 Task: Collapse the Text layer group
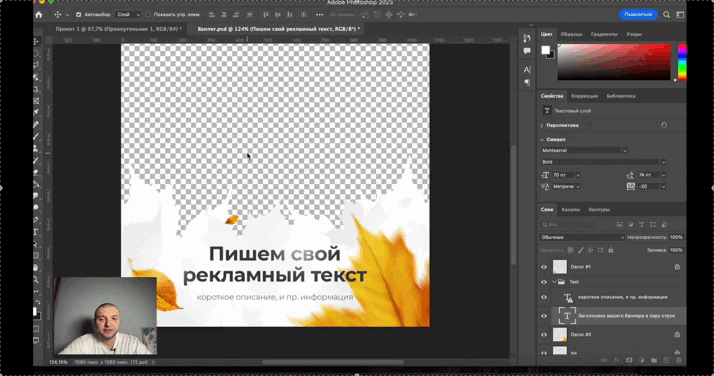coord(554,282)
